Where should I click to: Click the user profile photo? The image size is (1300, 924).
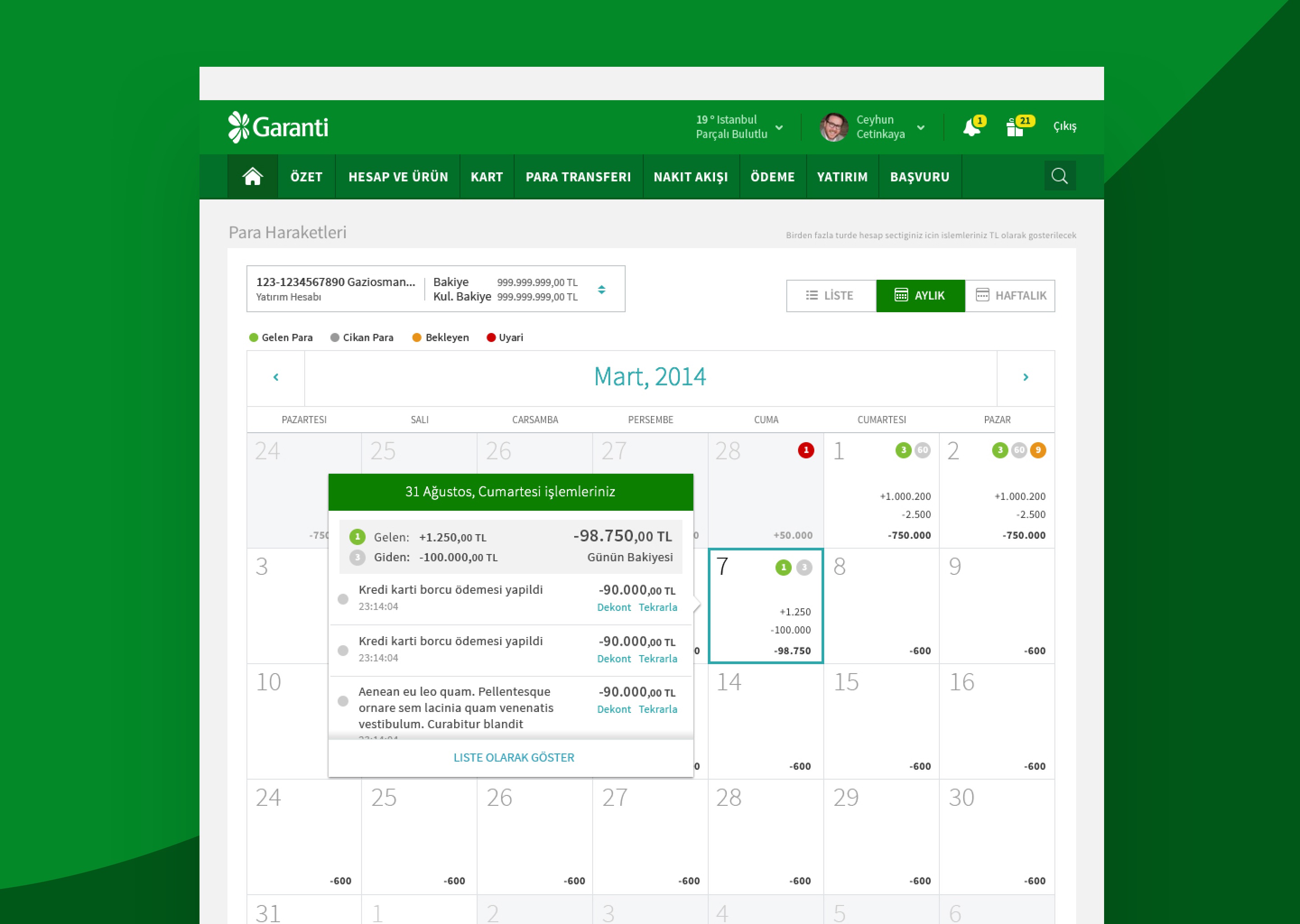point(834,127)
